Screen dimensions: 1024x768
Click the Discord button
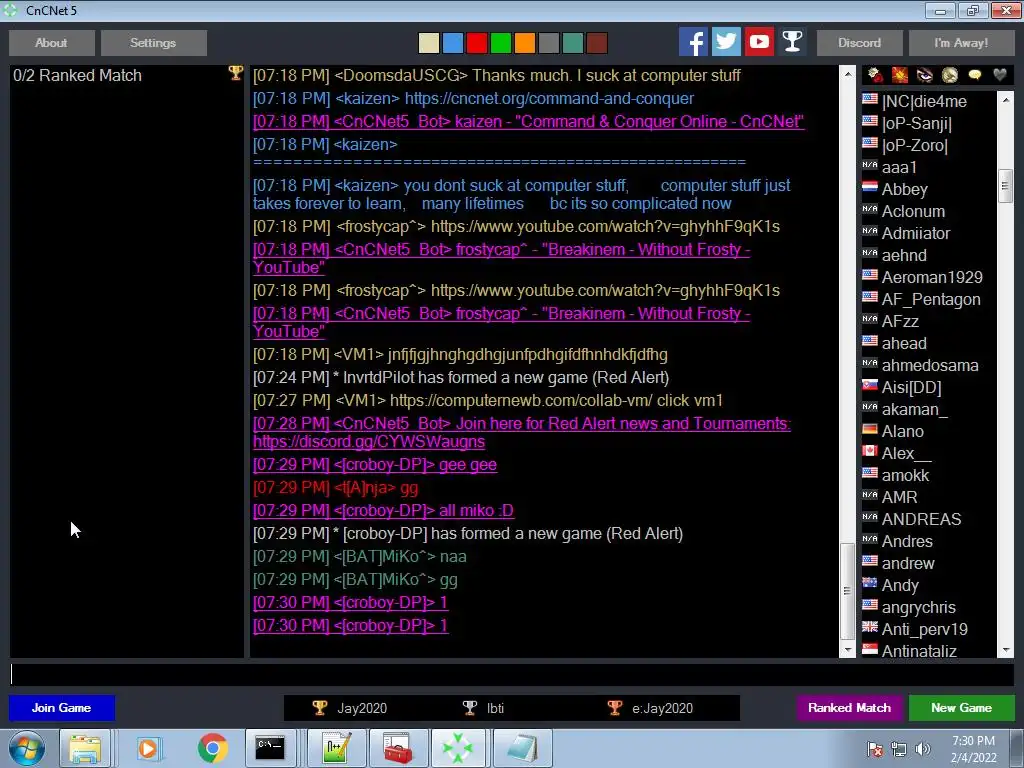click(x=859, y=42)
